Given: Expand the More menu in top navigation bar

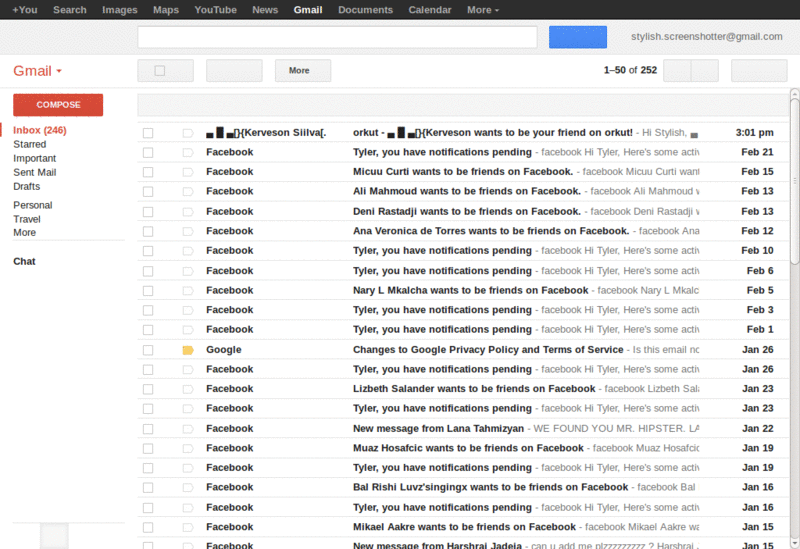Looking at the screenshot, I should pyautogui.click(x=483, y=10).
